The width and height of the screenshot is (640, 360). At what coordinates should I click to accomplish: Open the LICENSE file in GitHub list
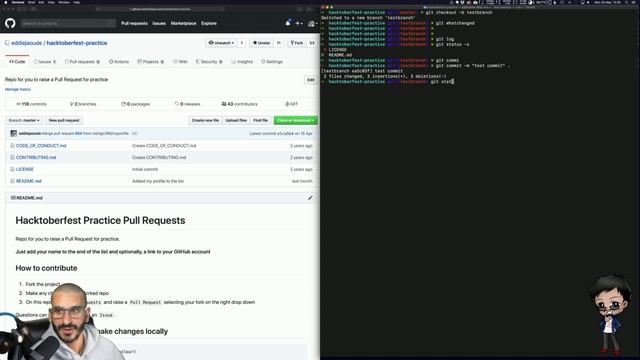coord(25,169)
